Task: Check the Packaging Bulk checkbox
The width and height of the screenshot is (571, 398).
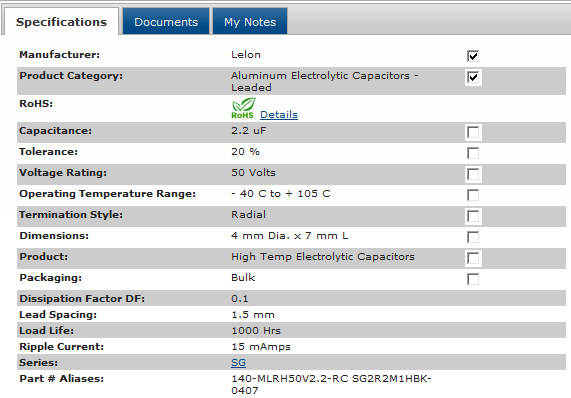Action: click(x=473, y=279)
